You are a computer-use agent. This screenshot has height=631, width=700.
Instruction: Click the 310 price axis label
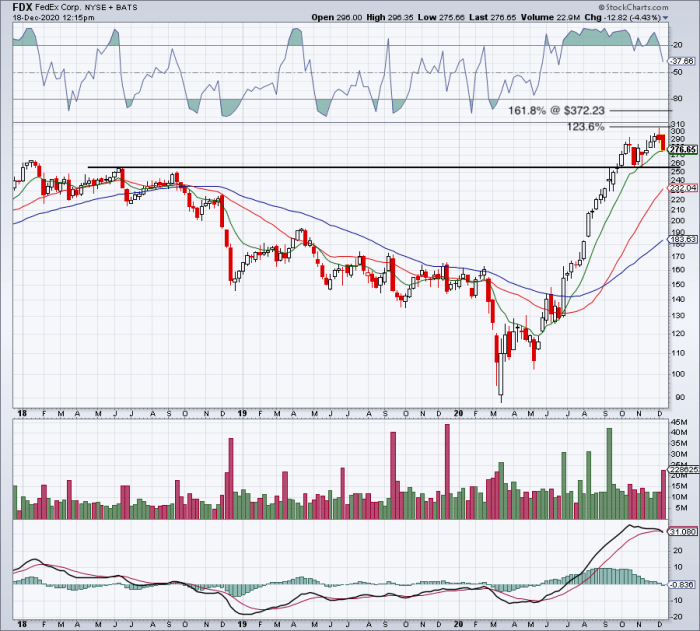tap(678, 124)
